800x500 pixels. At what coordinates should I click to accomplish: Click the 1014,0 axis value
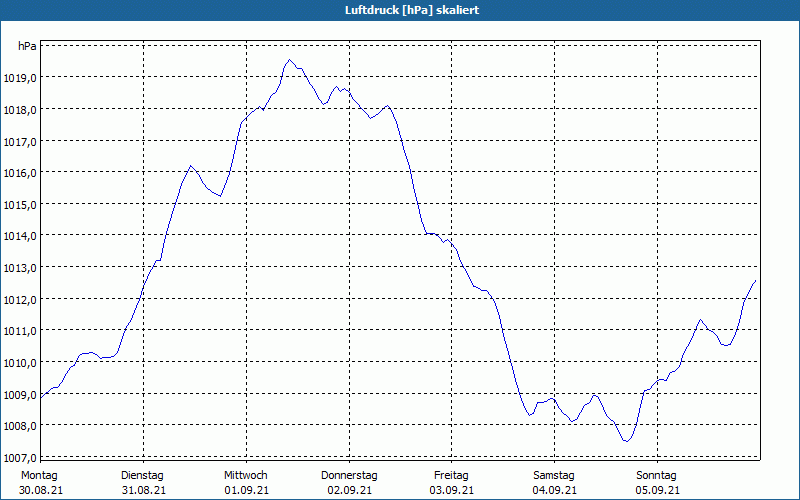[x=20, y=236]
